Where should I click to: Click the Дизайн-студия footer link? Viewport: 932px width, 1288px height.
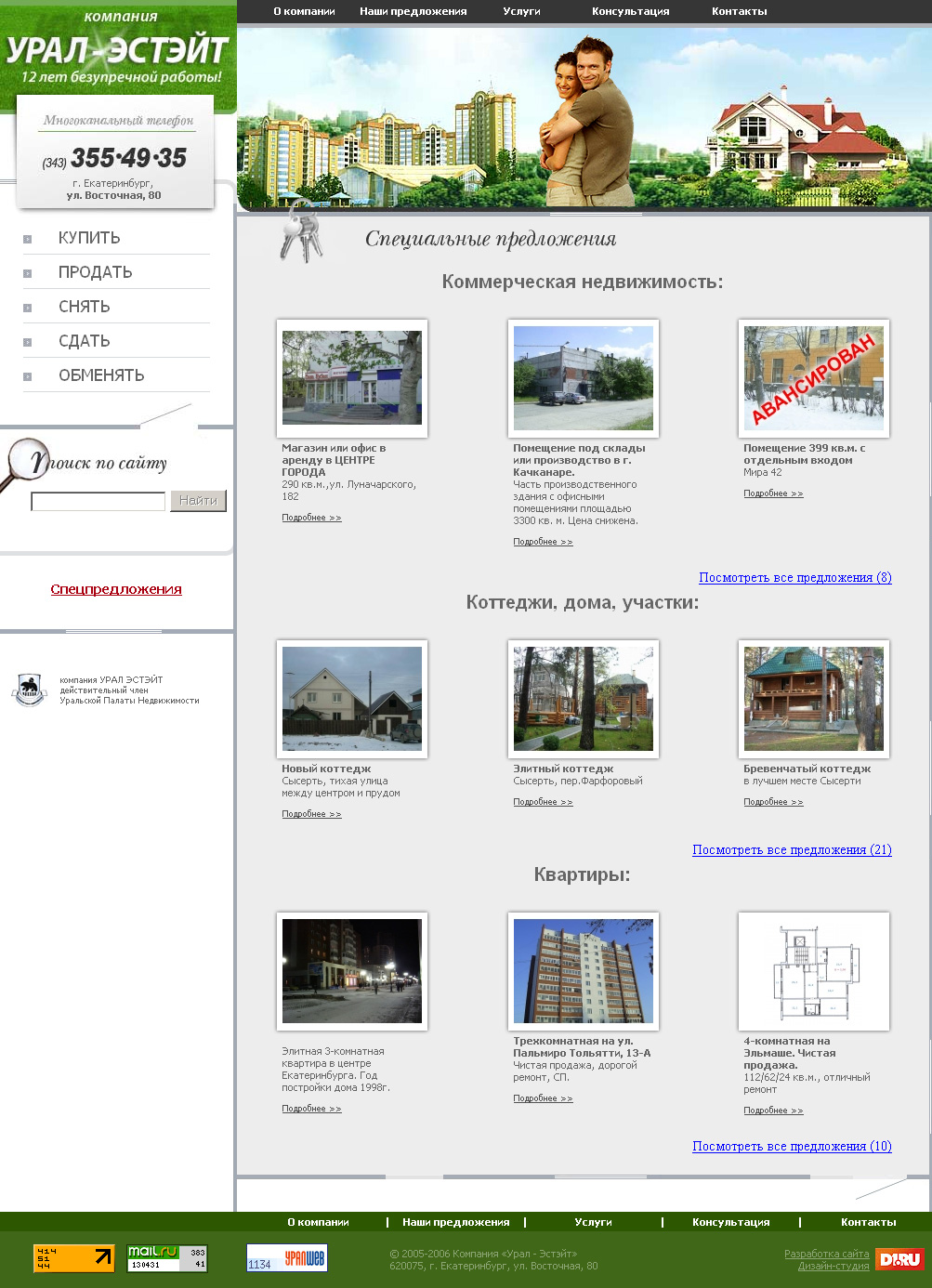834,1266
